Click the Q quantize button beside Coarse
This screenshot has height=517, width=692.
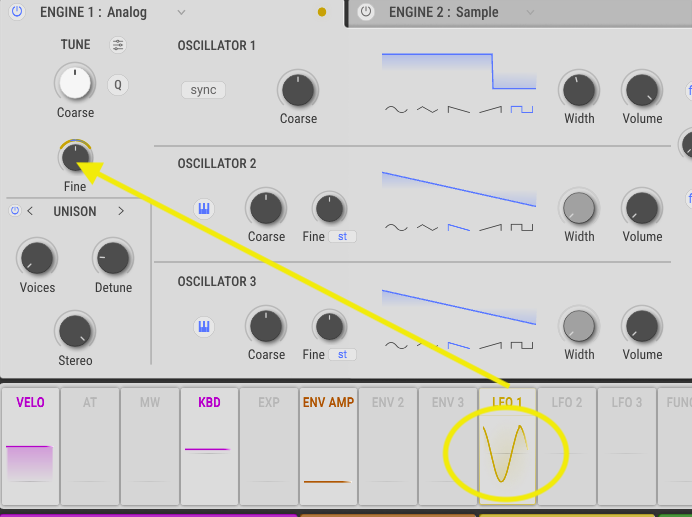[118, 85]
